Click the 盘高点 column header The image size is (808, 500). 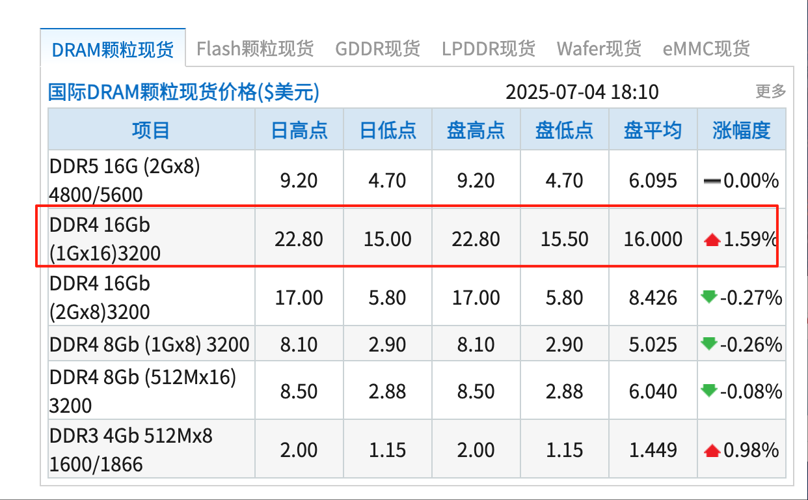pyautogui.click(x=476, y=130)
